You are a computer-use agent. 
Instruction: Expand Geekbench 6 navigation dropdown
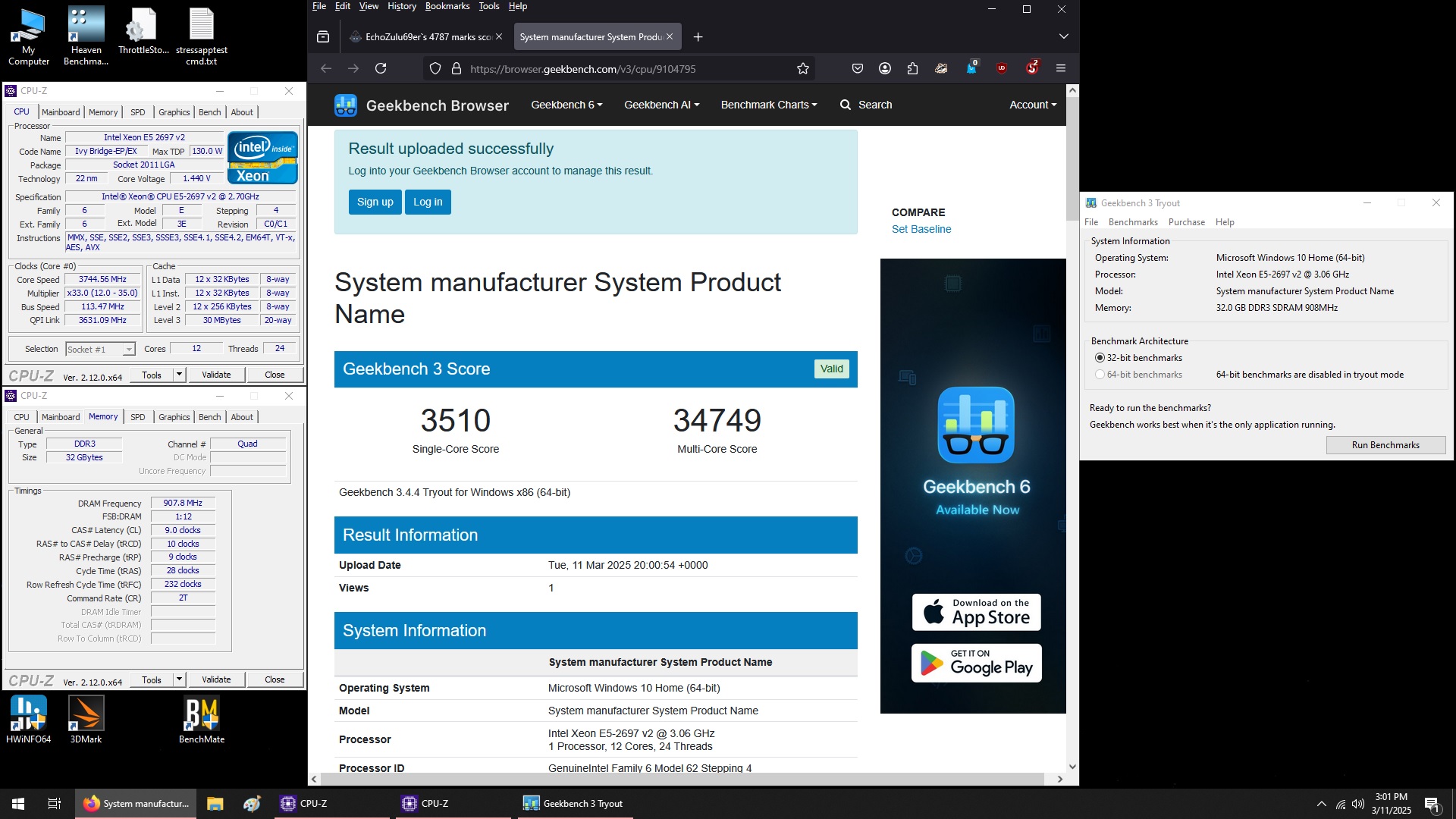566,105
